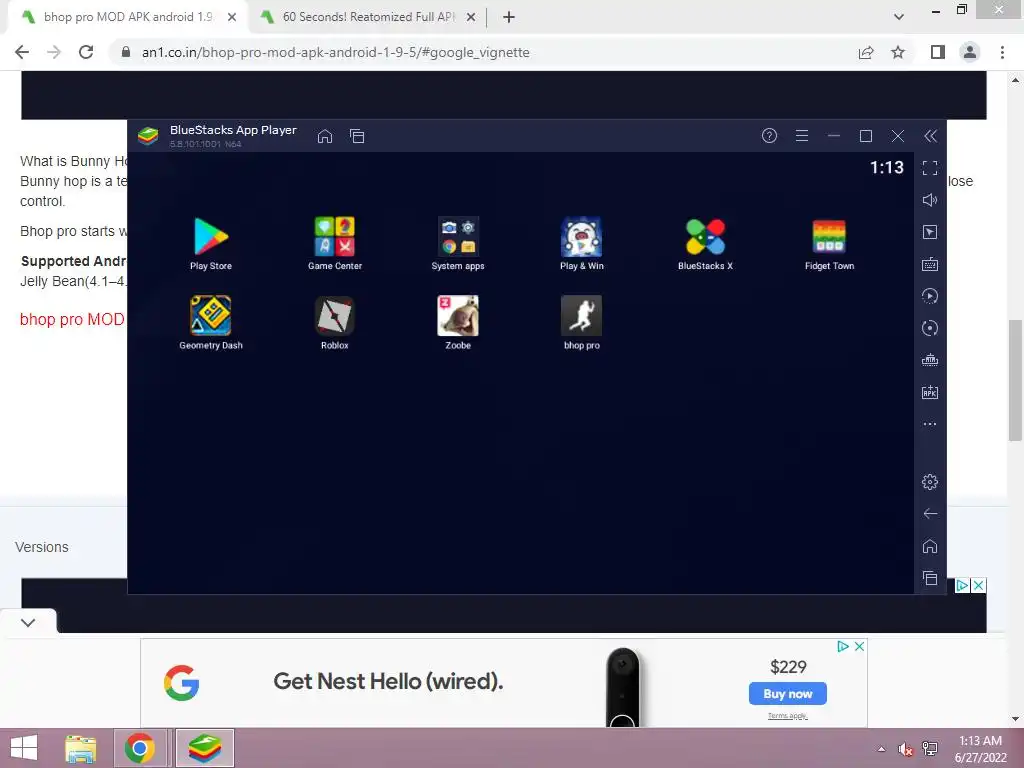Image resolution: width=1024 pixels, height=768 pixels.
Task: Open the System apps folder
Action: coord(458,243)
